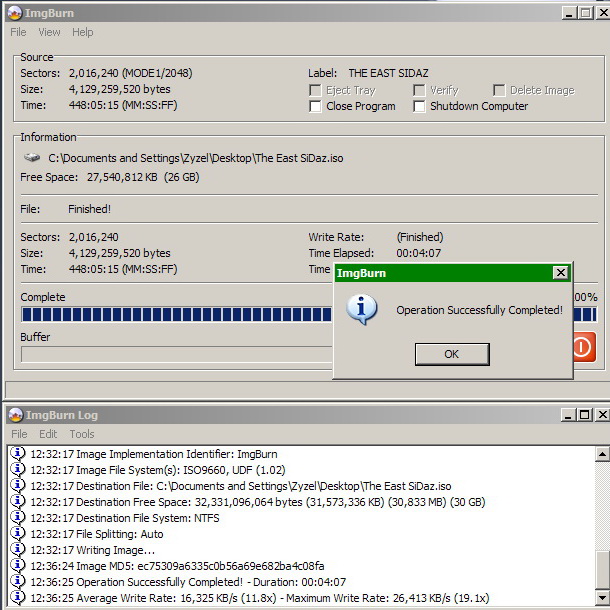
Task: Click info icon on Destination File row
Action: 18,485
